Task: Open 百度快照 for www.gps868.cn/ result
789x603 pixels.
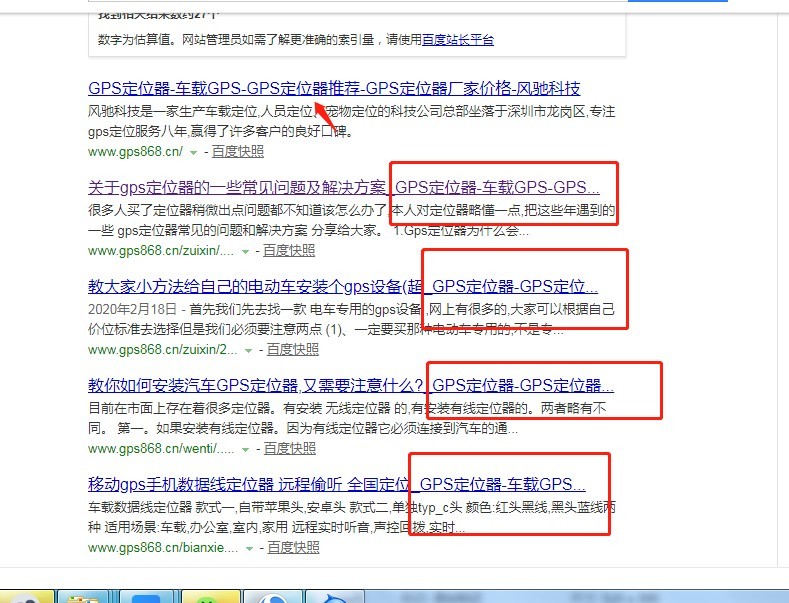Action: click(238, 152)
